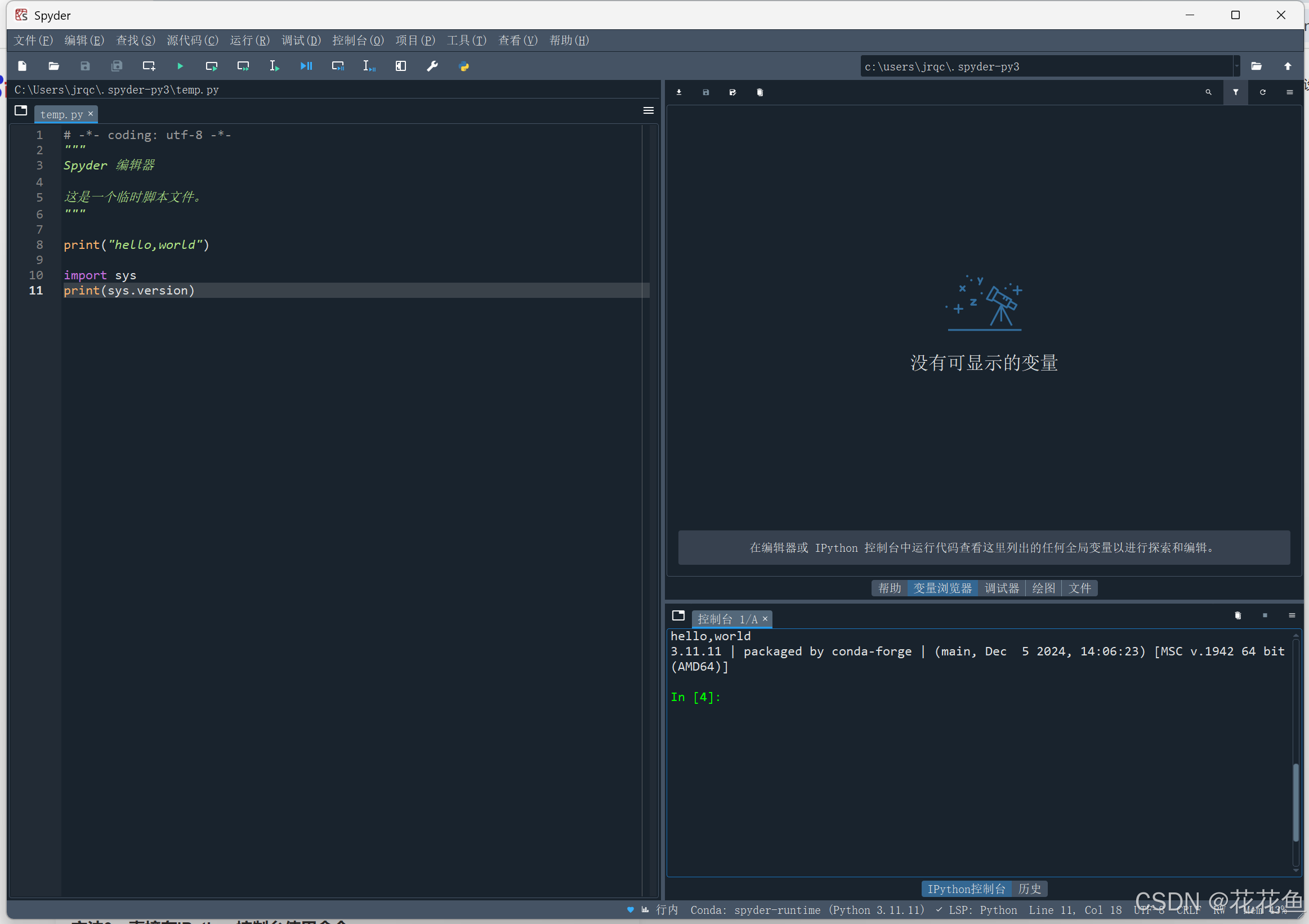Image resolution: width=1309 pixels, height=924 pixels.
Task: Switch to the 历史 tab
Action: tap(1029, 888)
